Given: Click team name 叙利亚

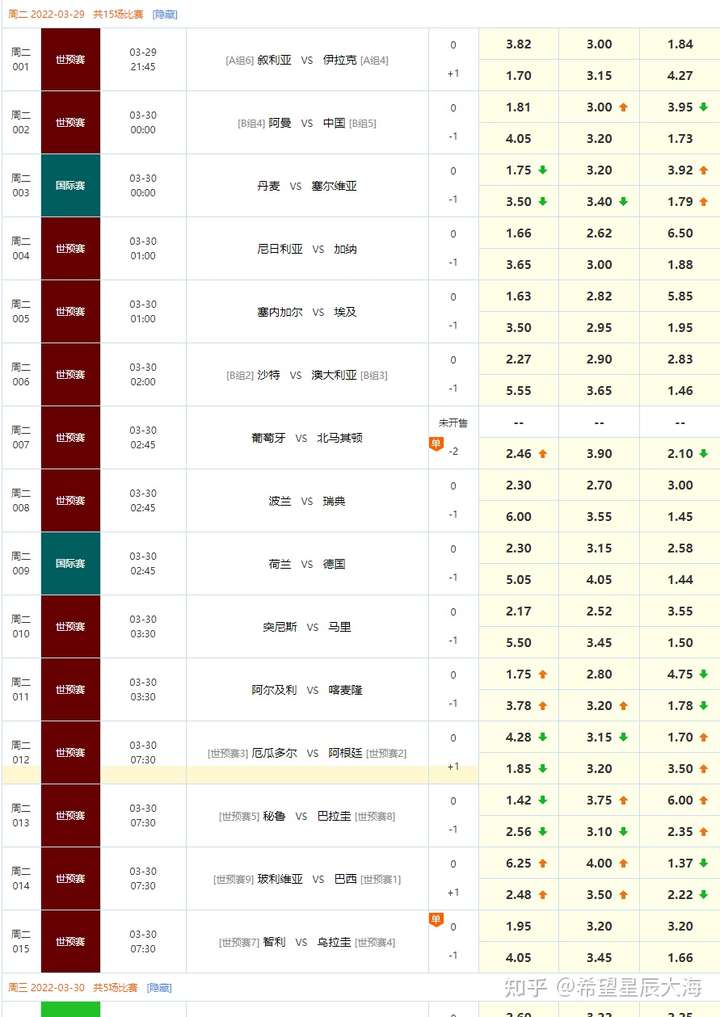Looking at the screenshot, I should [274, 60].
